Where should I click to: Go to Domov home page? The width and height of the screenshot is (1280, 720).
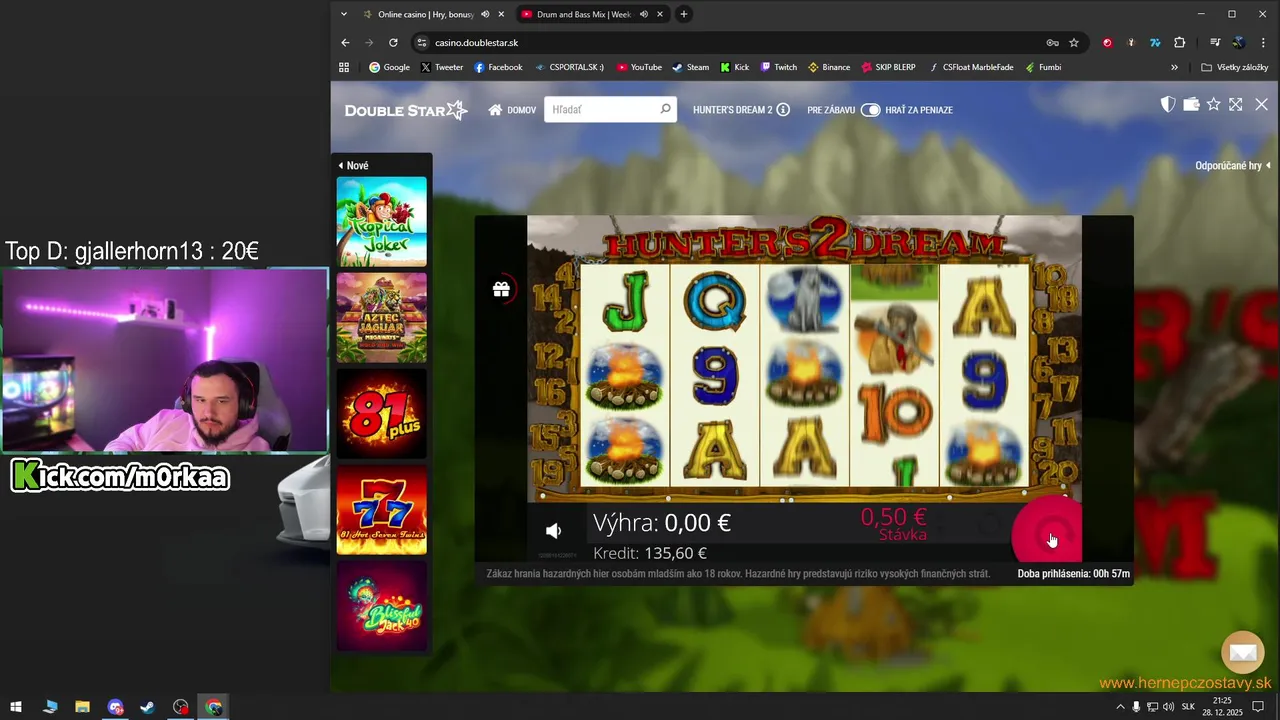512,110
